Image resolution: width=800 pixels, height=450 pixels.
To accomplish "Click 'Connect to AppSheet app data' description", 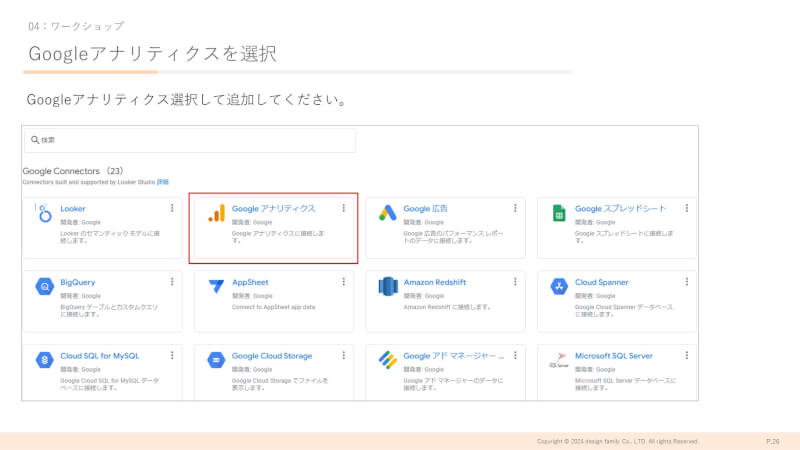I will (273, 307).
